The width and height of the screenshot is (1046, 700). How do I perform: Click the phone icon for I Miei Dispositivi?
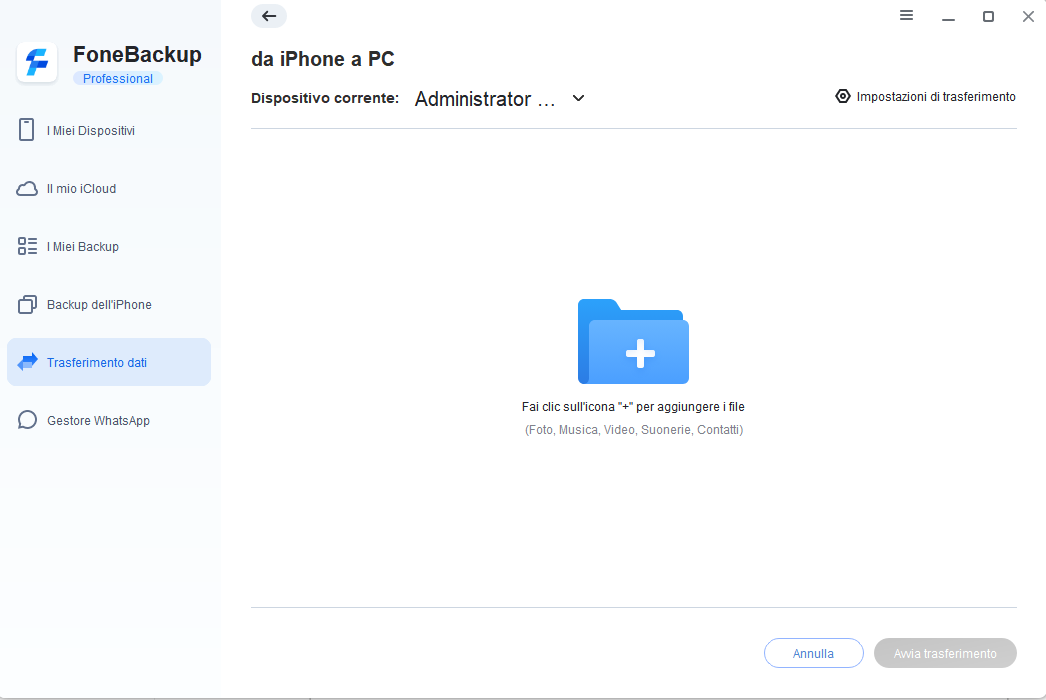27,129
